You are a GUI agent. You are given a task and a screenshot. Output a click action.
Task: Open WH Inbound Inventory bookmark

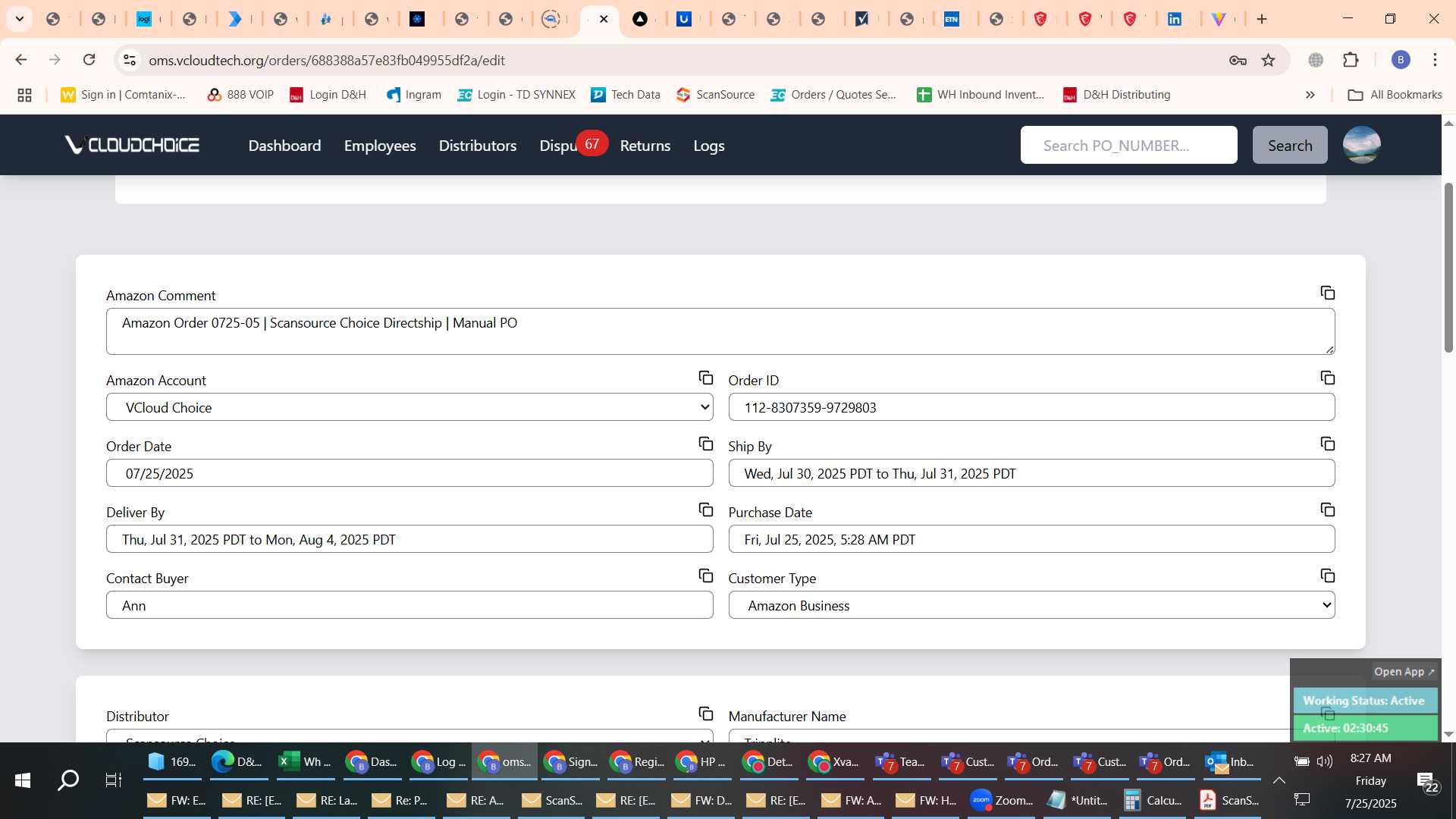click(x=981, y=95)
